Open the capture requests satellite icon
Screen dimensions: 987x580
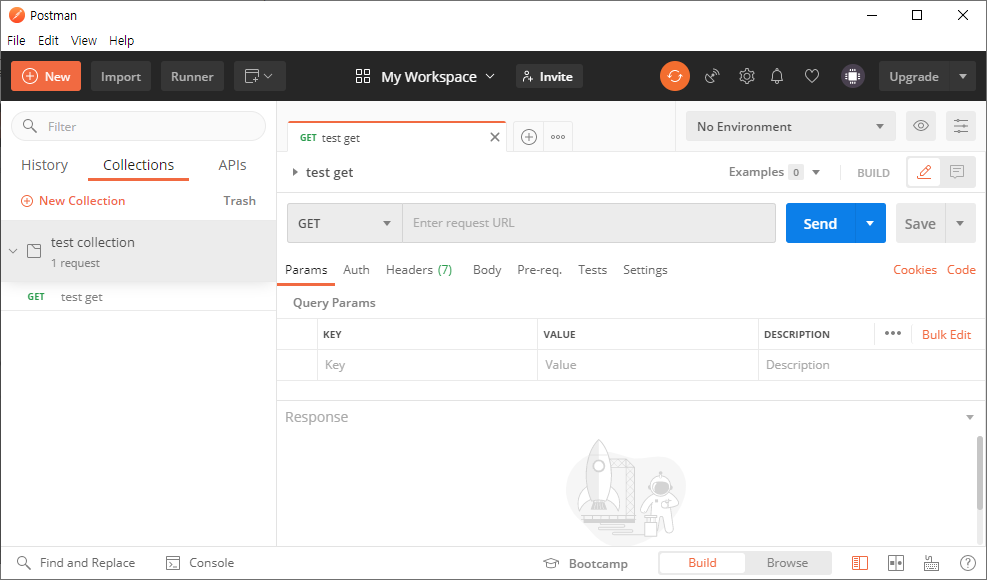tap(712, 76)
